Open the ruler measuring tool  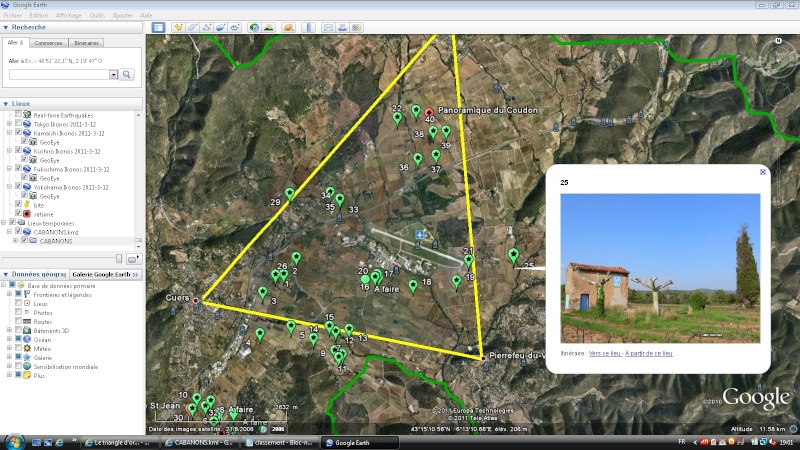click(308, 28)
